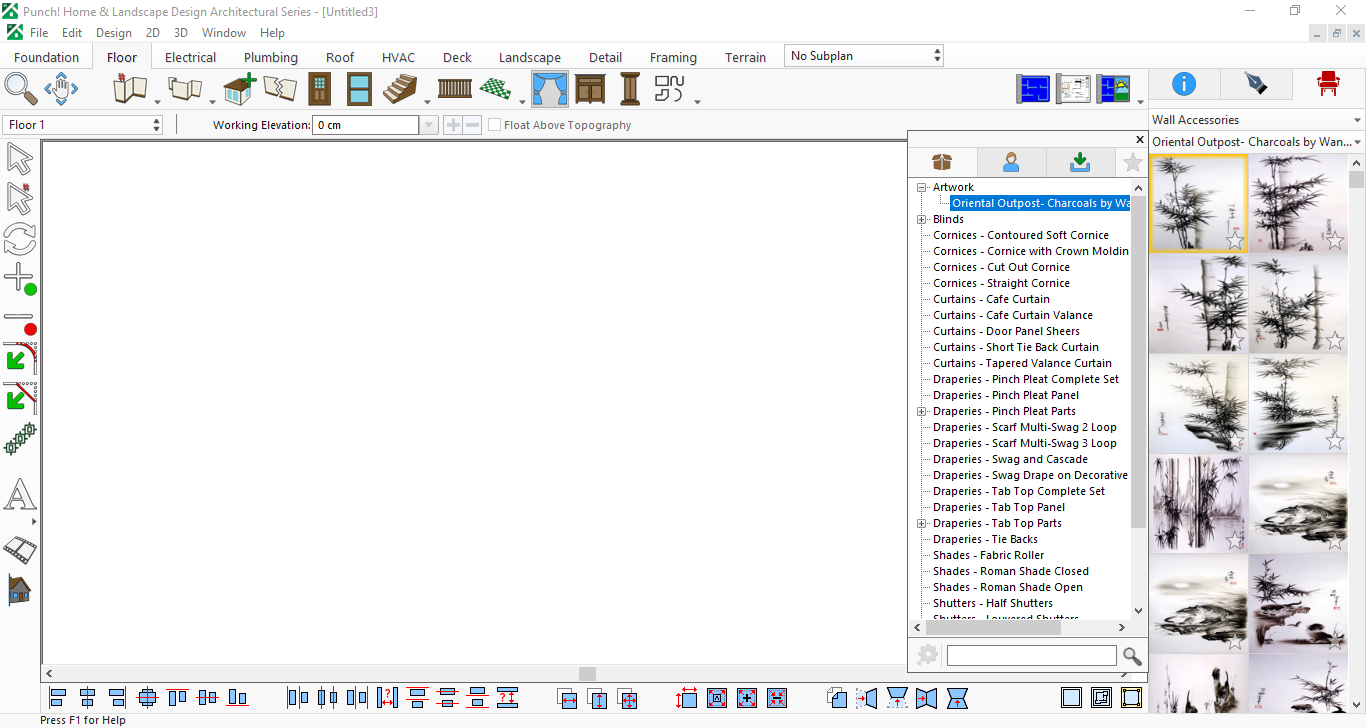This screenshot has height=728, width=1366.
Task: Switch to the Electrical tab
Action: (191, 57)
